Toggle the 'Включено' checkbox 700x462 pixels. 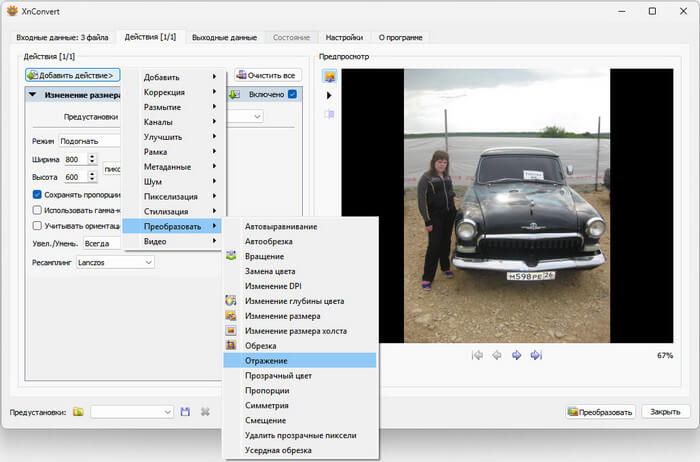[292, 95]
